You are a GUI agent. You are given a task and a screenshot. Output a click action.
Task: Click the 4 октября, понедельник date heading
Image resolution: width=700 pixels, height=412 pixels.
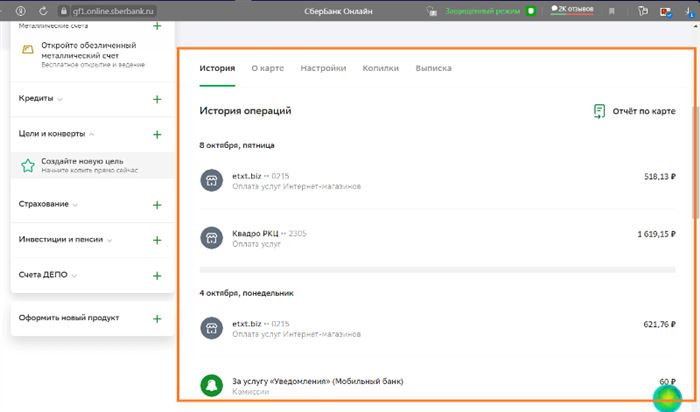pyautogui.click(x=246, y=293)
